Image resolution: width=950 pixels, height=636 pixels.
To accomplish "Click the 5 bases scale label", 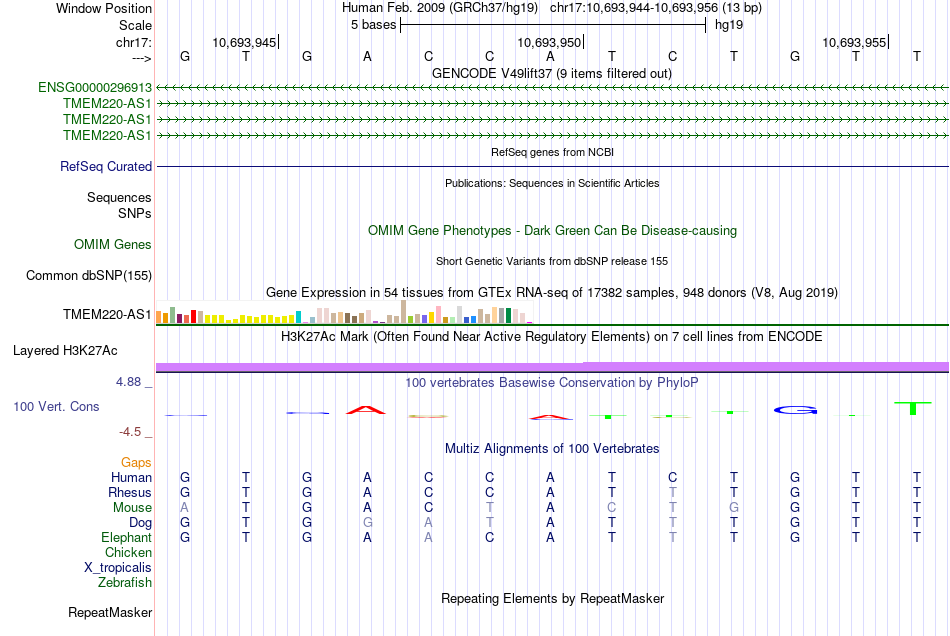I will point(373,25).
